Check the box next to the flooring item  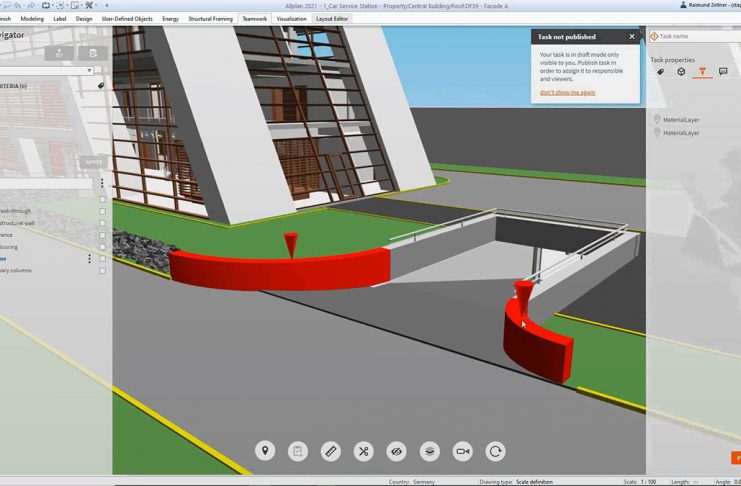pos(102,247)
